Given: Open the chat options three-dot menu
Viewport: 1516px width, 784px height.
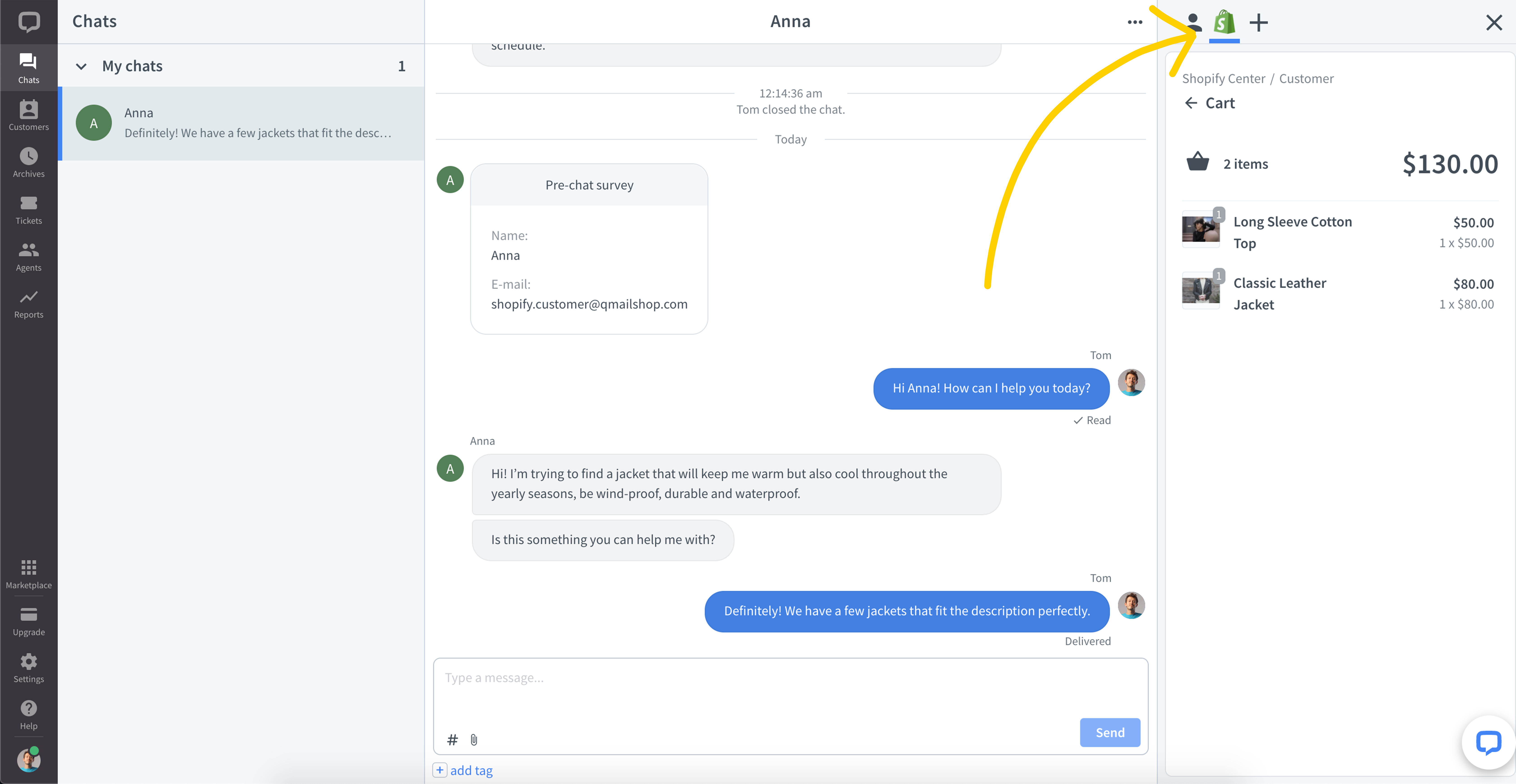Looking at the screenshot, I should click(x=1135, y=22).
